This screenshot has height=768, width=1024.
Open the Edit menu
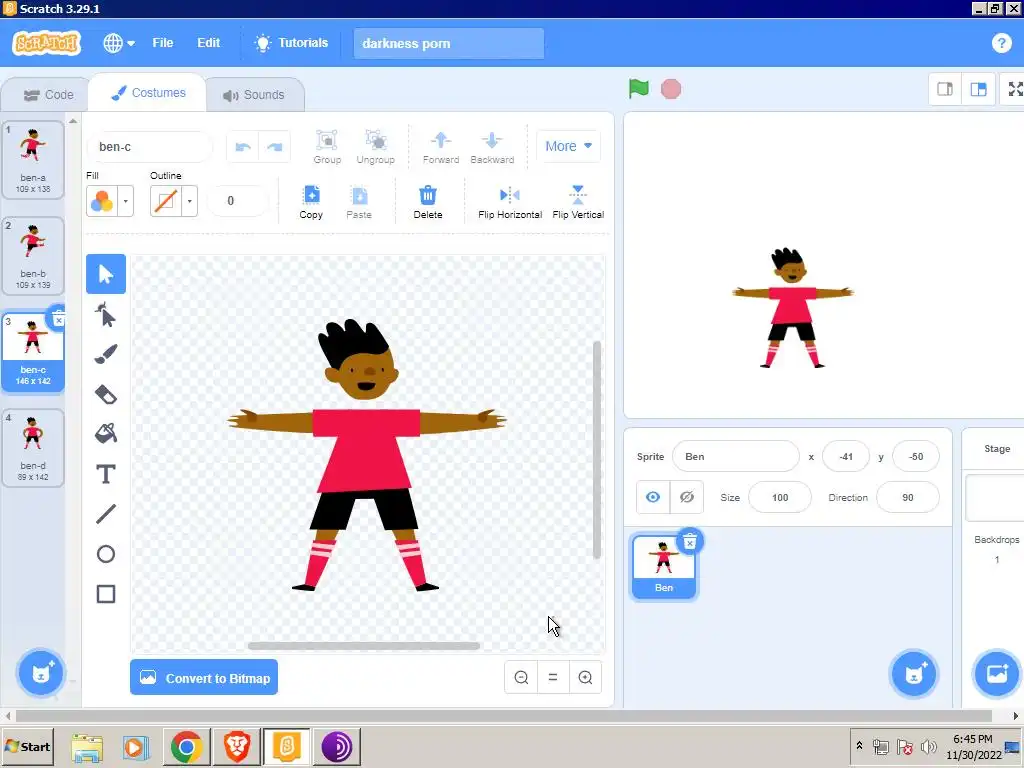(208, 43)
